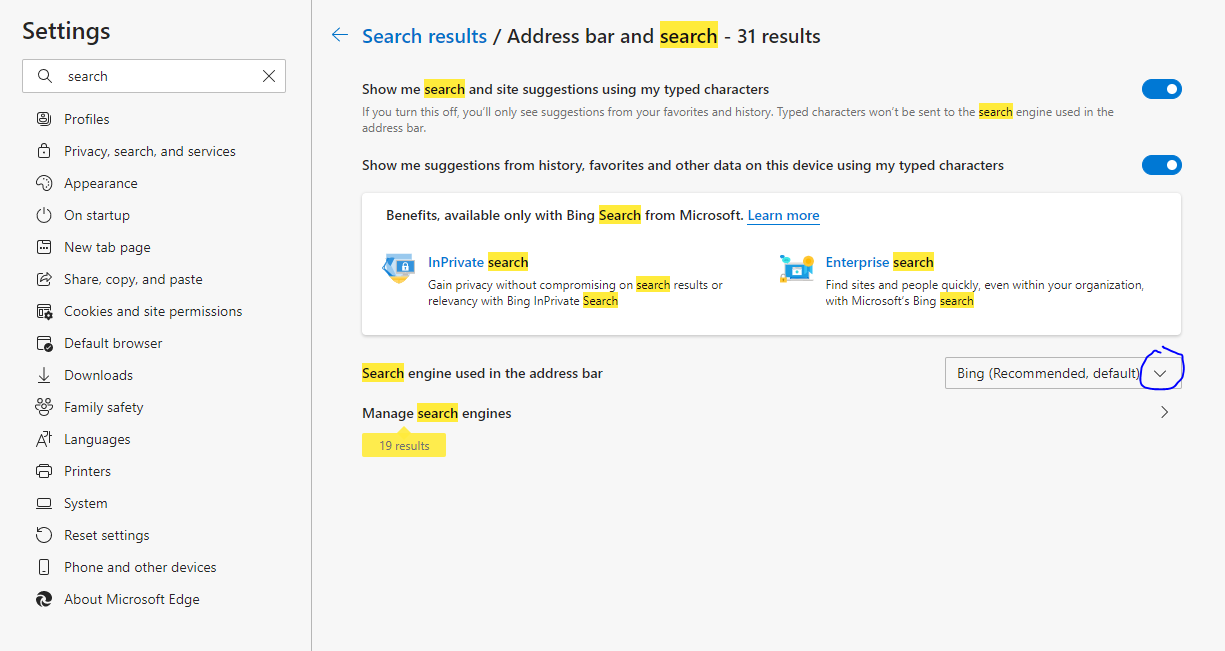Open the search engine dropdown showing Bing
The image size is (1225, 651).
(1063, 373)
